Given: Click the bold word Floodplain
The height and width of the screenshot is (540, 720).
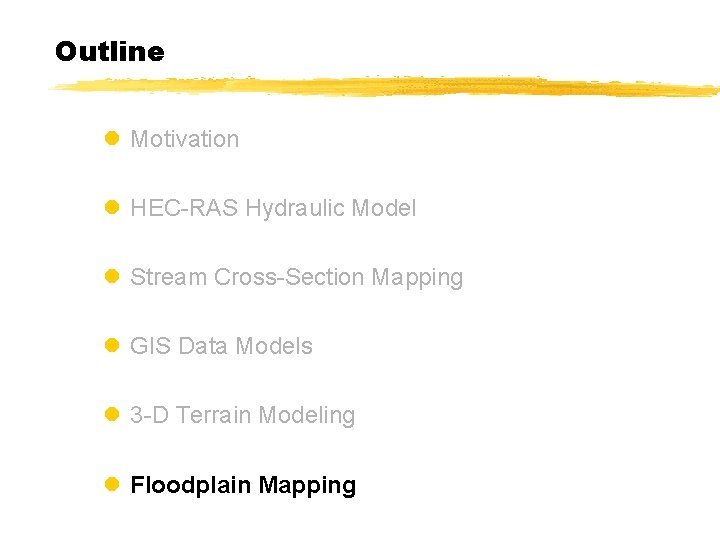Looking at the screenshot, I should point(191,486).
